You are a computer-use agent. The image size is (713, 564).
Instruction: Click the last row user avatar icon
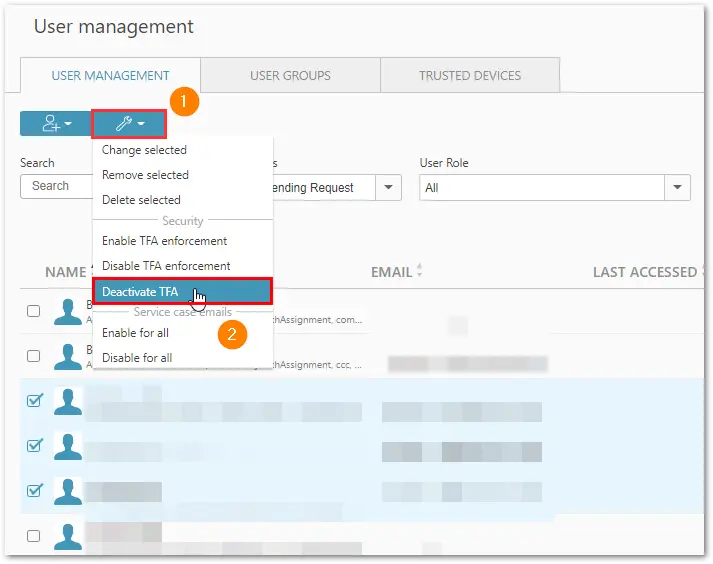tap(68, 537)
